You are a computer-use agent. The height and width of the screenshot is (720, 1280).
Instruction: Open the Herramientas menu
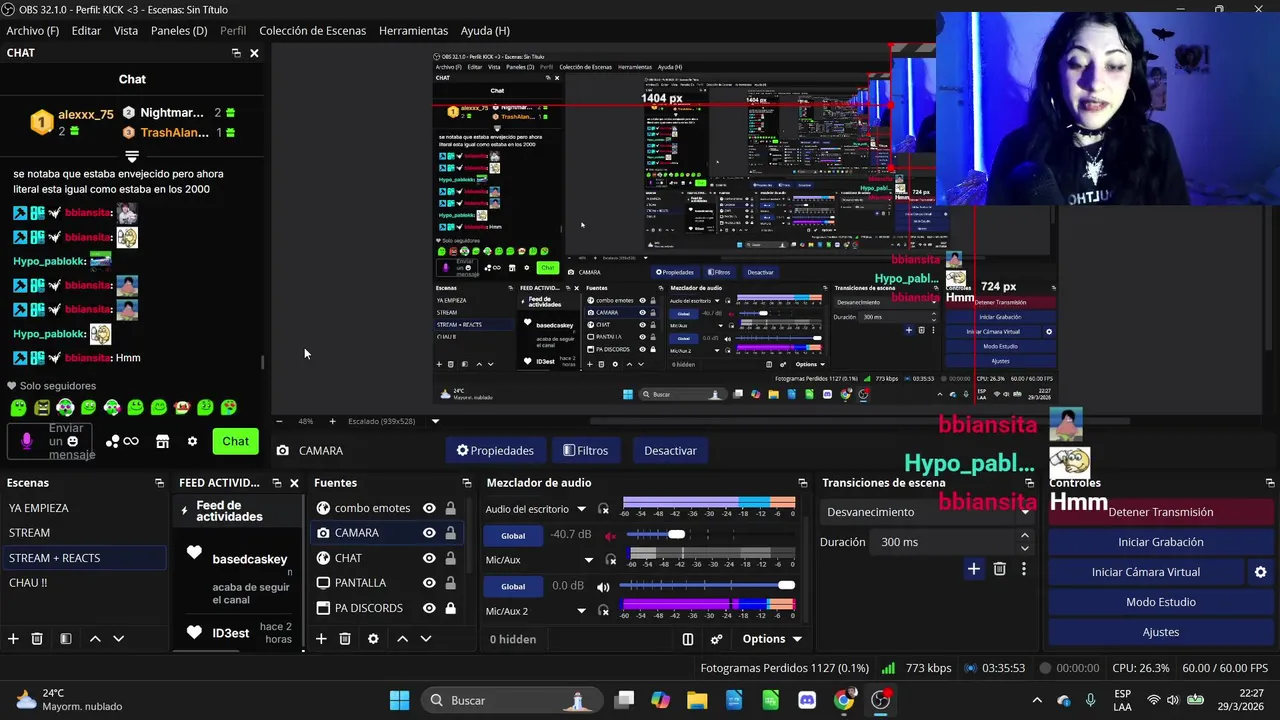[x=413, y=31]
